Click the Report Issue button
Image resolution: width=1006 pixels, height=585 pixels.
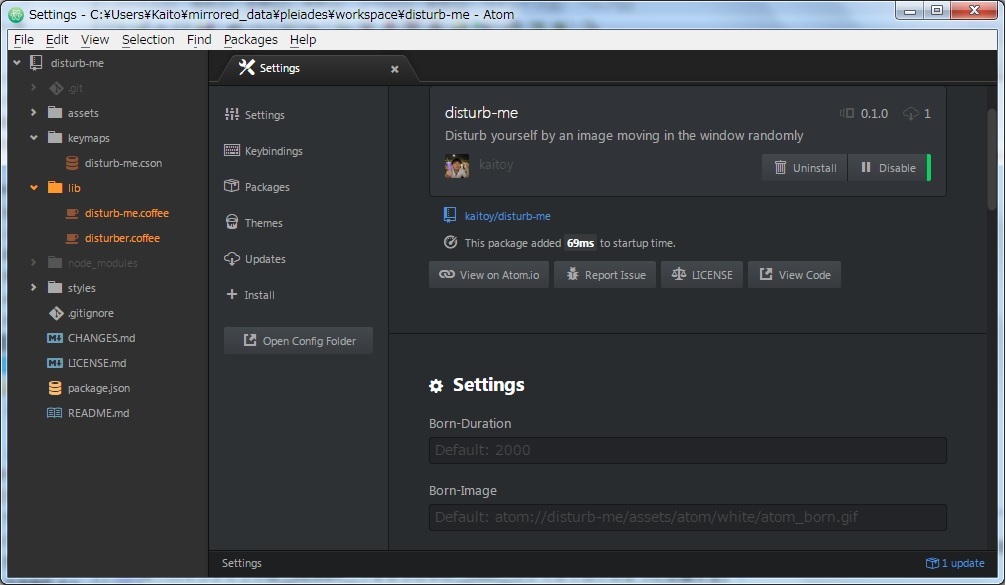[x=605, y=275]
